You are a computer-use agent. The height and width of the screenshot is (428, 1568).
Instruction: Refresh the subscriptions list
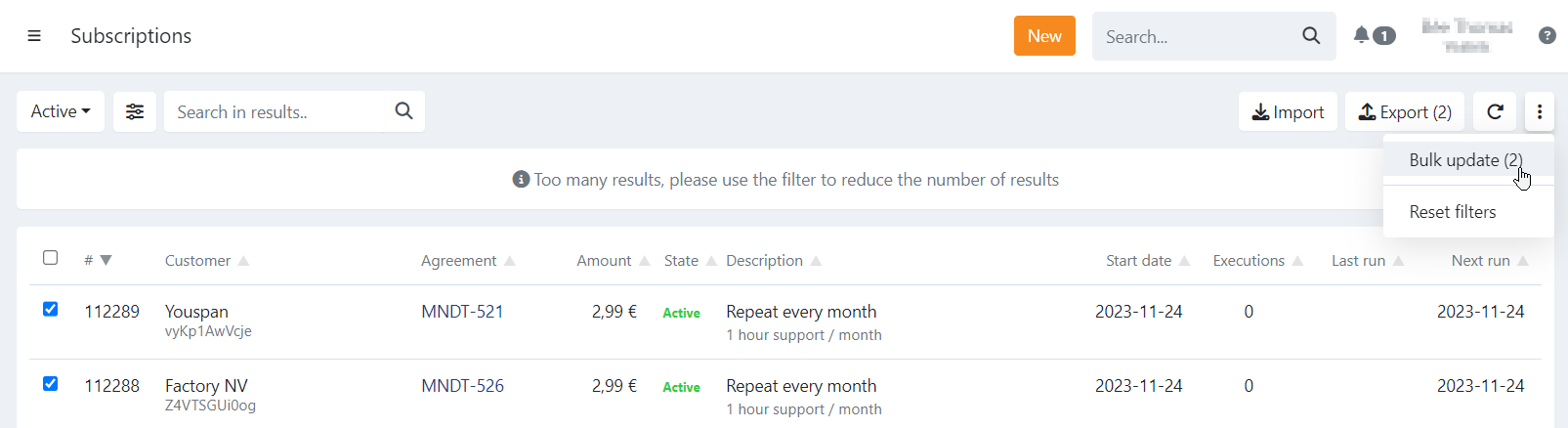coord(1495,111)
